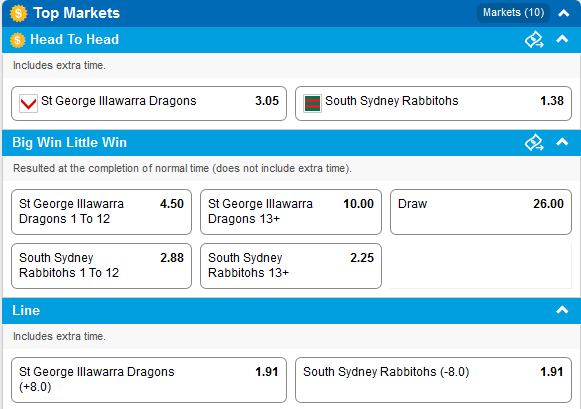Pick Dragons 13+ at 10.00
This screenshot has height=409, width=581.
pos(291,212)
